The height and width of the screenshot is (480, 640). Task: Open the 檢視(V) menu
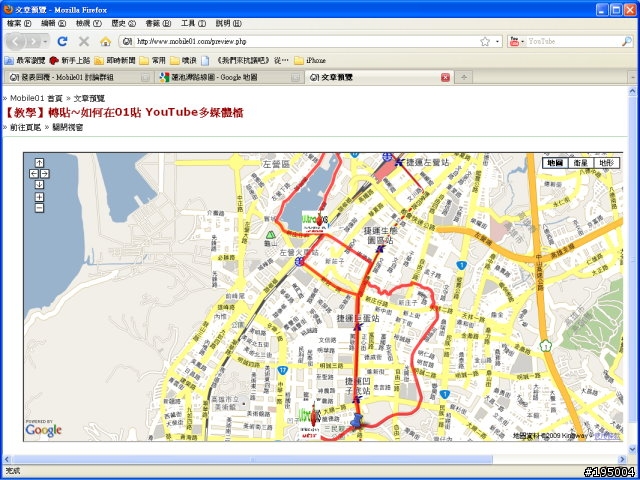89,24
